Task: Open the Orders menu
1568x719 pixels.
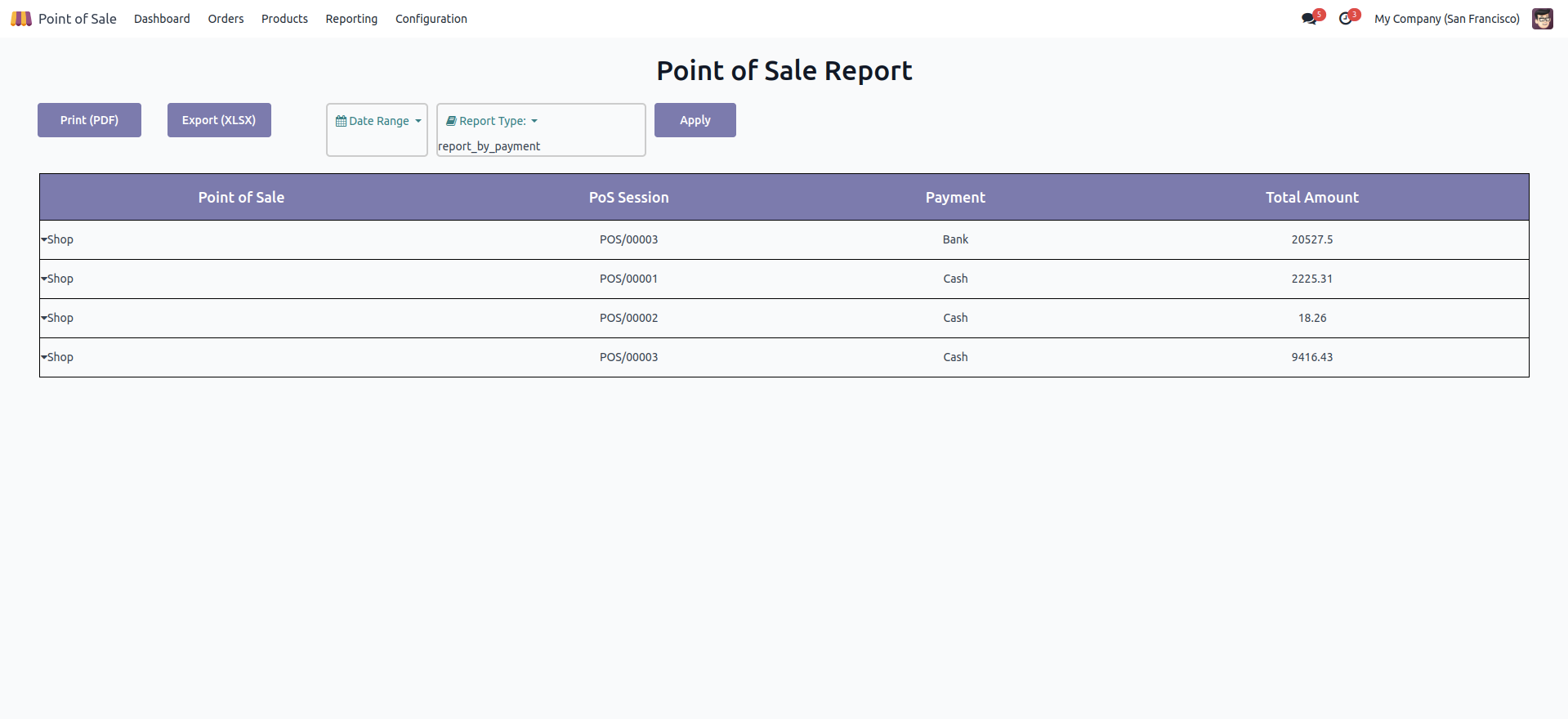Action: (x=226, y=19)
